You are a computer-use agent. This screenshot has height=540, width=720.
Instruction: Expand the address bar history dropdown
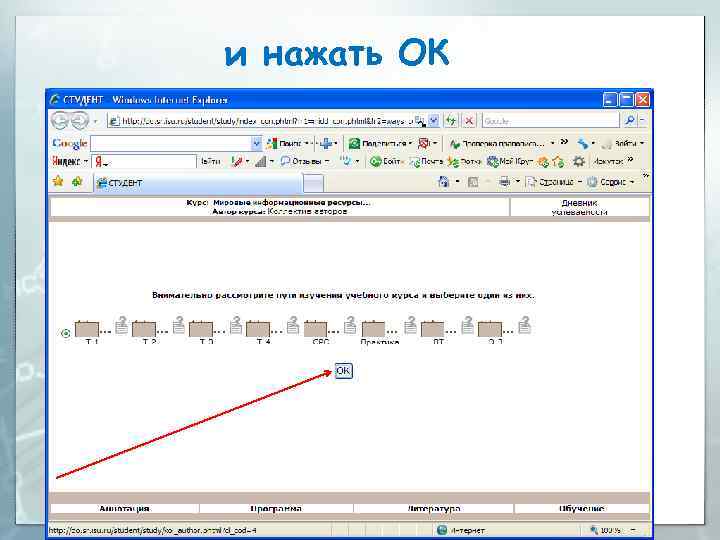[434, 121]
